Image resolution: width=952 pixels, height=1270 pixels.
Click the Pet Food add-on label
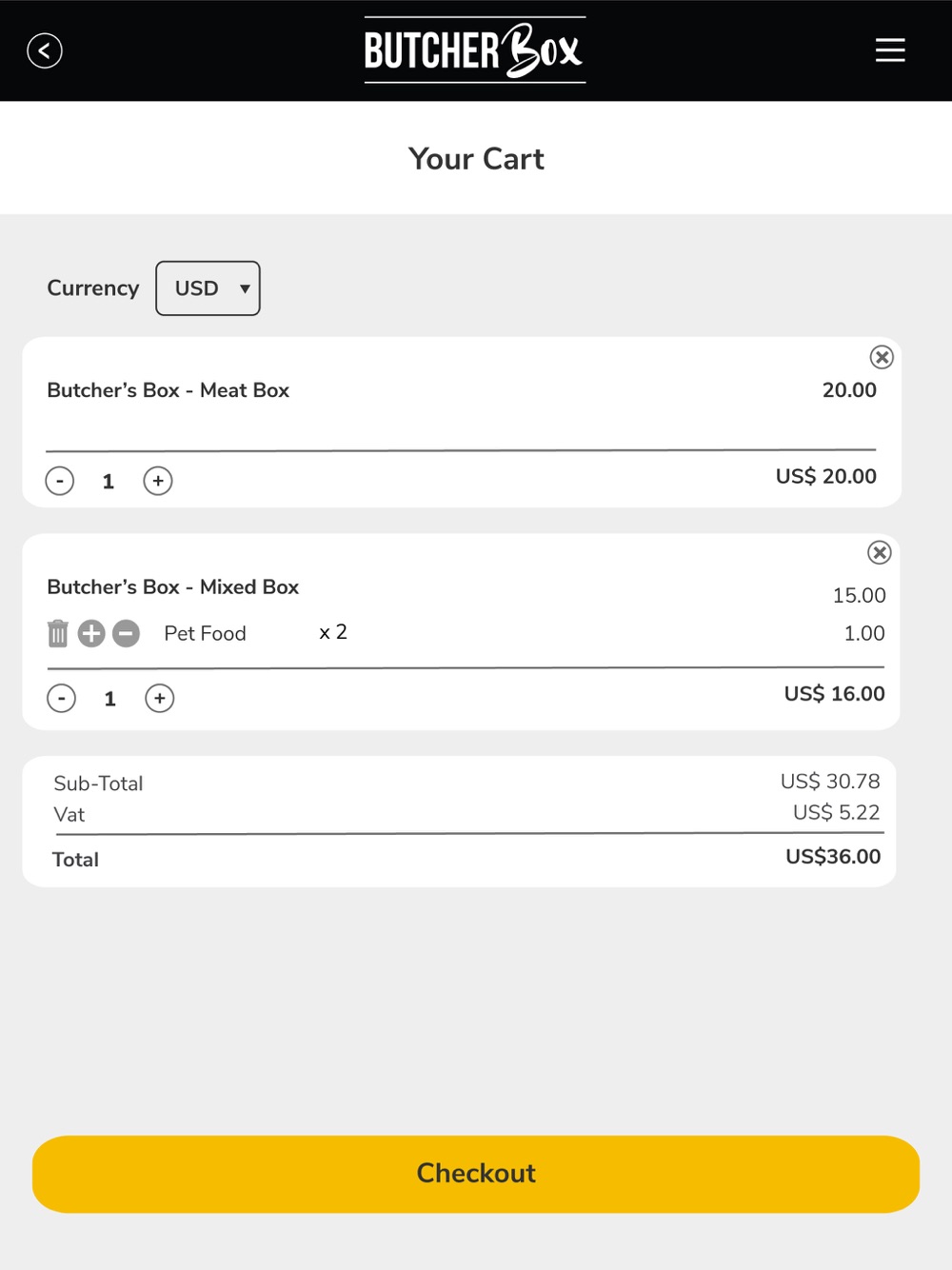pyautogui.click(x=205, y=633)
